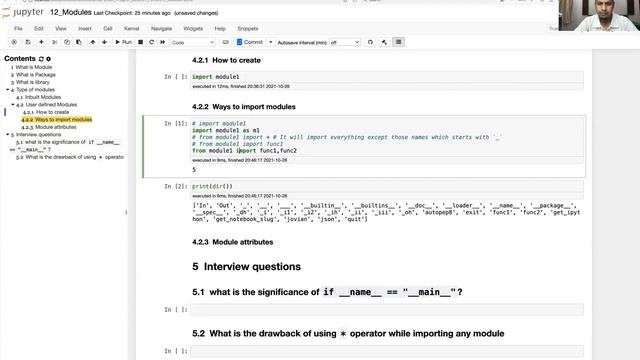Click the empty cell under question 5.1
The image size is (640, 360).
pyautogui.click(x=387, y=309)
